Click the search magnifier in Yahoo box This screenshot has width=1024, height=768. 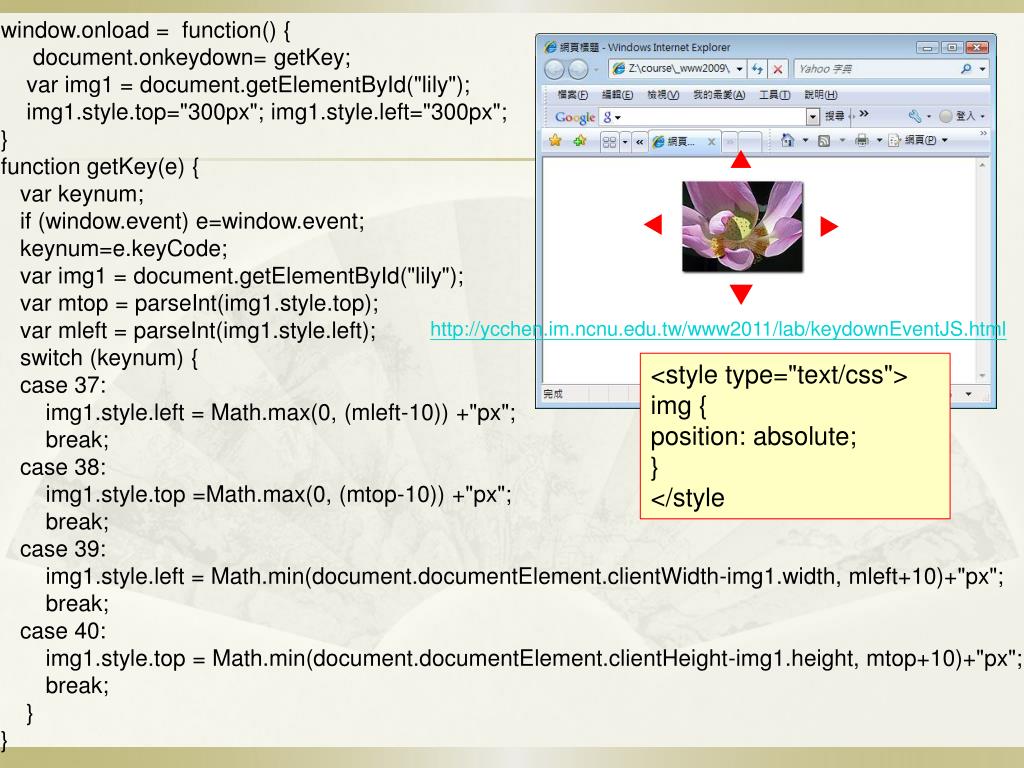[966, 69]
